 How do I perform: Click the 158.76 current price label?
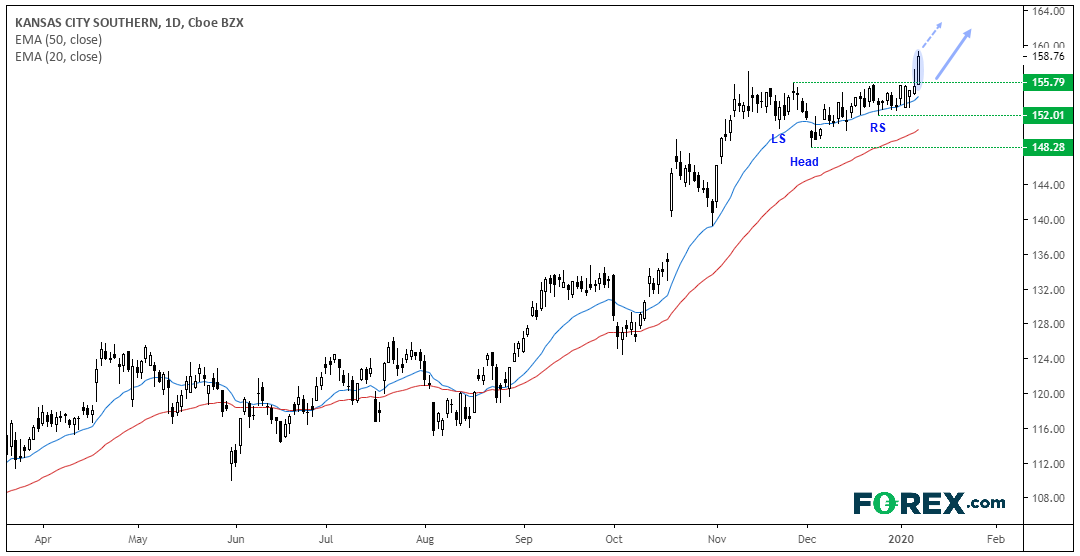pos(1048,56)
